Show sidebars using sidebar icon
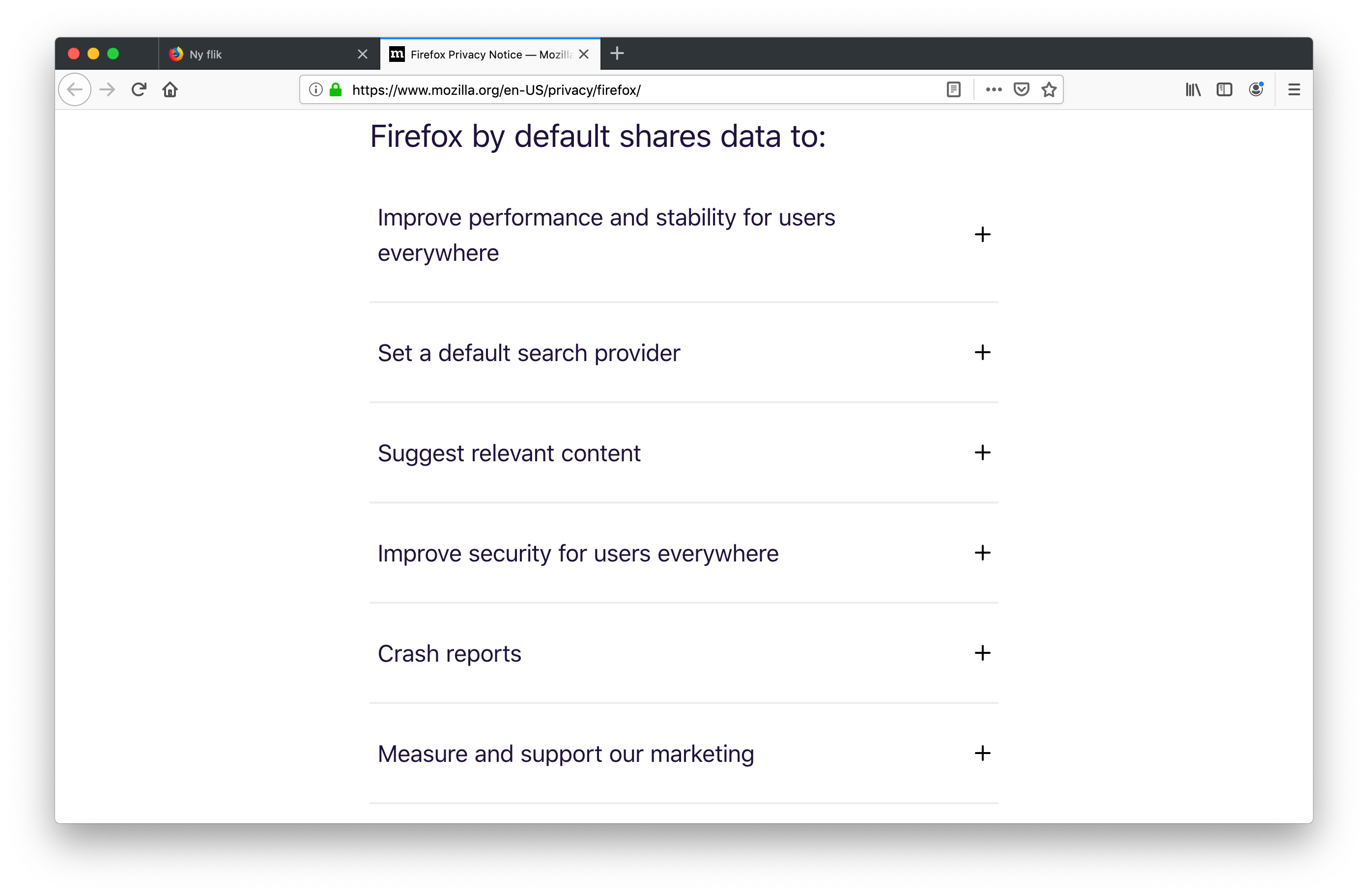 click(x=1225, y=90)
